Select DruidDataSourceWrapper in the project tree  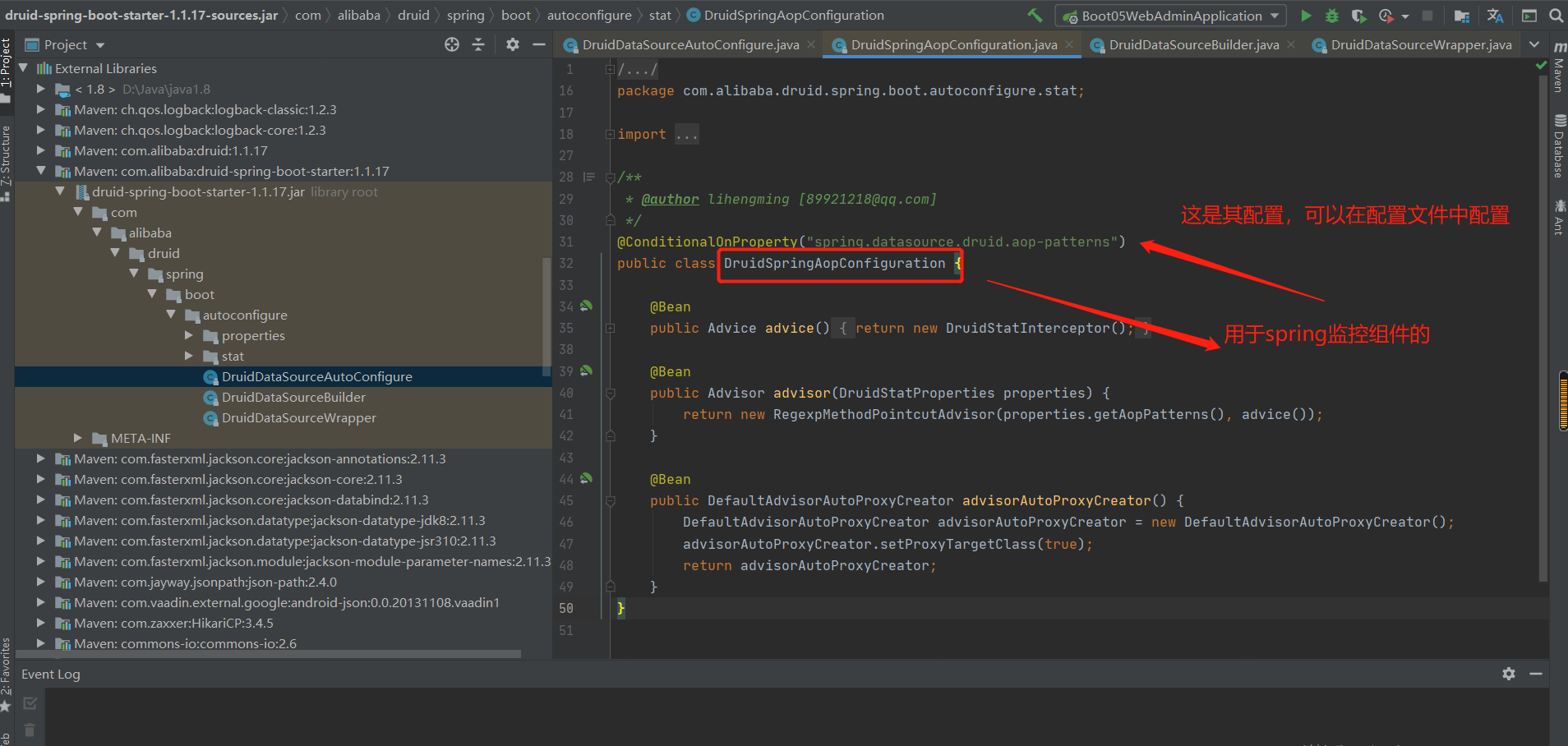pyautogui.click(x=299, y=417)
